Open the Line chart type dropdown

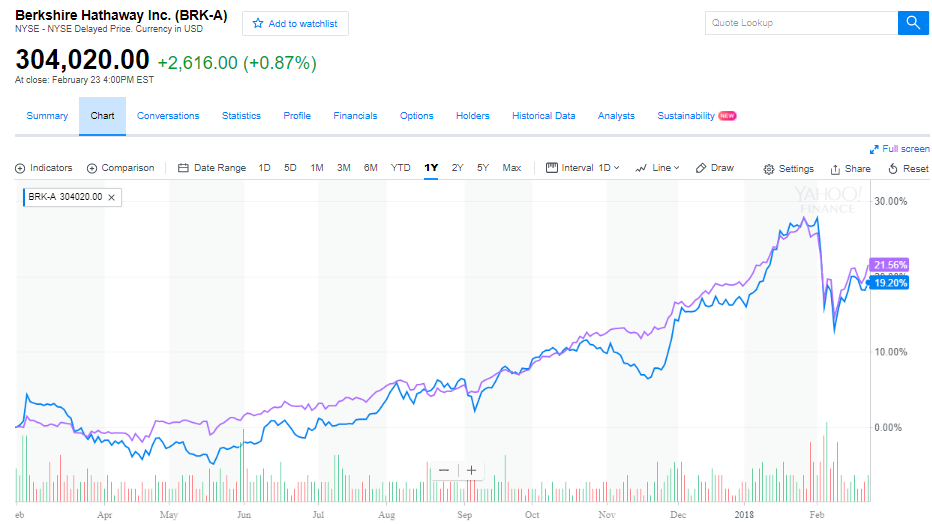[657, 168]
